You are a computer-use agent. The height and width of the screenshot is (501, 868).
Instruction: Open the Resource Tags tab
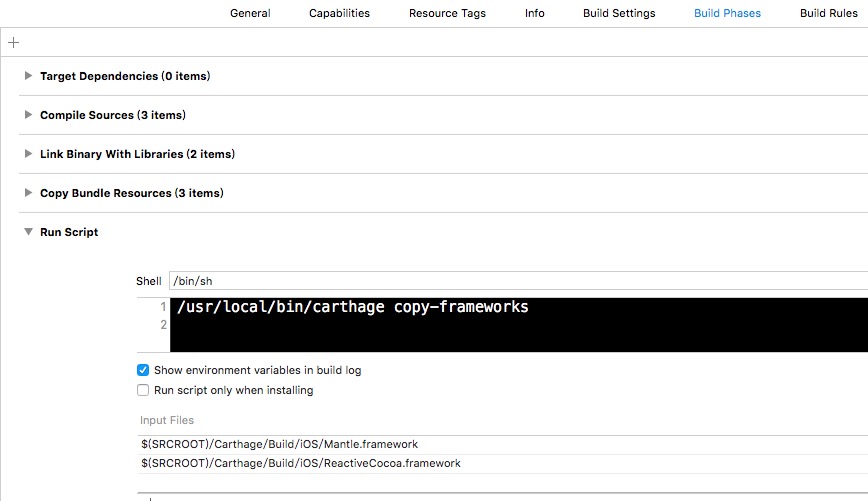[447, 13]
